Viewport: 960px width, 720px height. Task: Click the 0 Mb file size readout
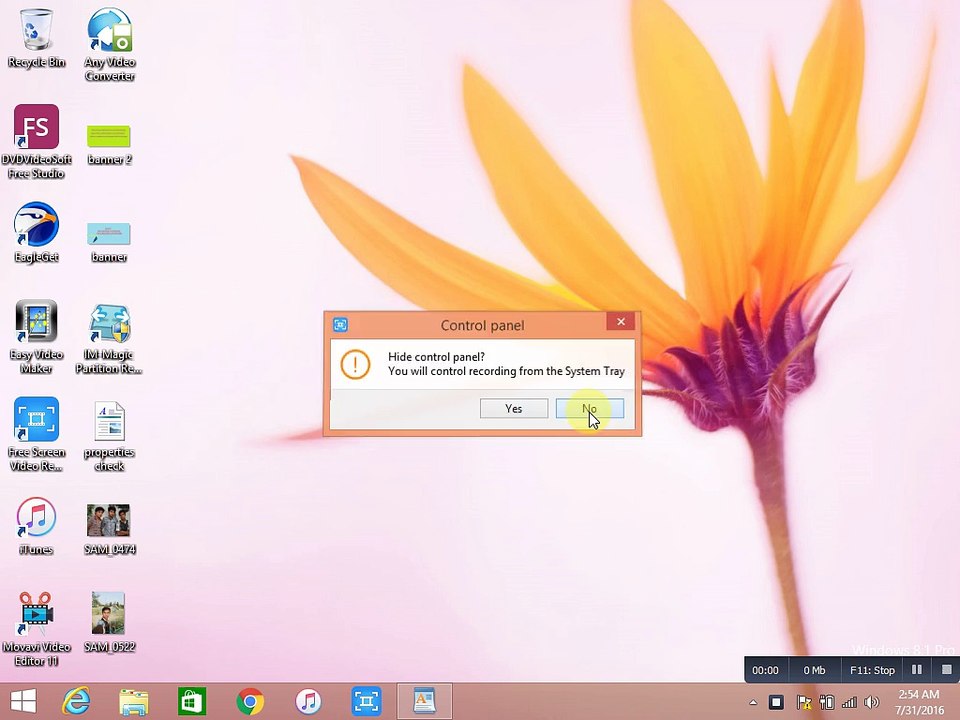[814, 670]
